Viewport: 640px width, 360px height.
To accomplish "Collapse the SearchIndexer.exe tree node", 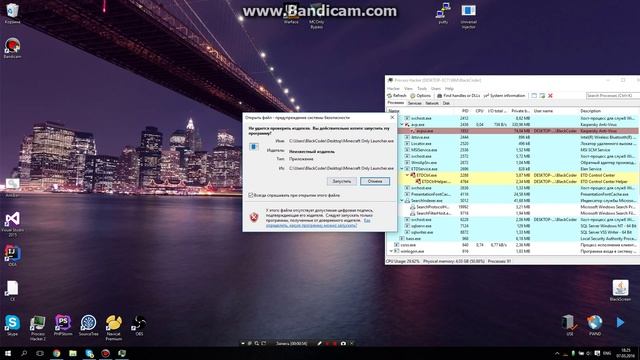I will tap(402, 200).
